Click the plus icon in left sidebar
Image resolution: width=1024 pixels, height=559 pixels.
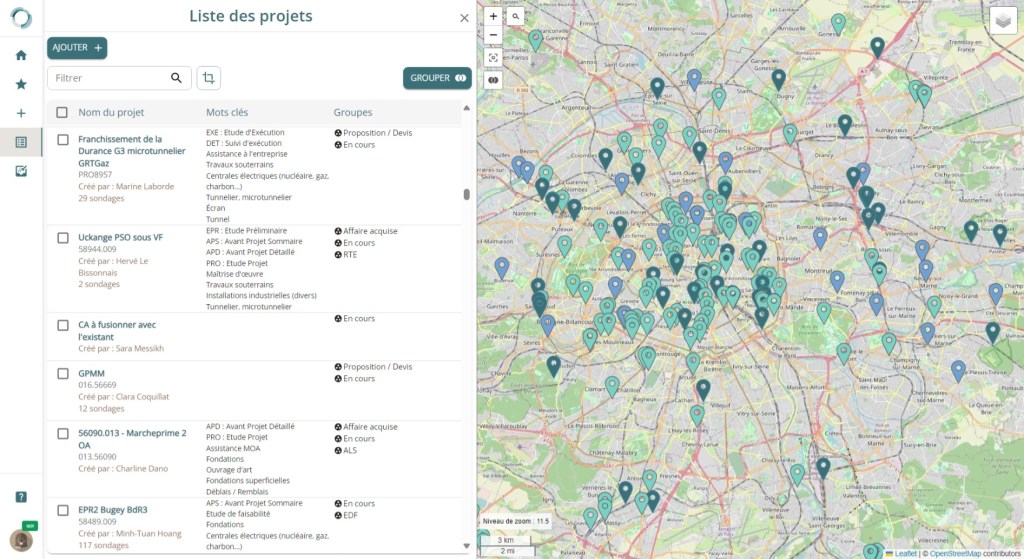click(x=21, y=113)
